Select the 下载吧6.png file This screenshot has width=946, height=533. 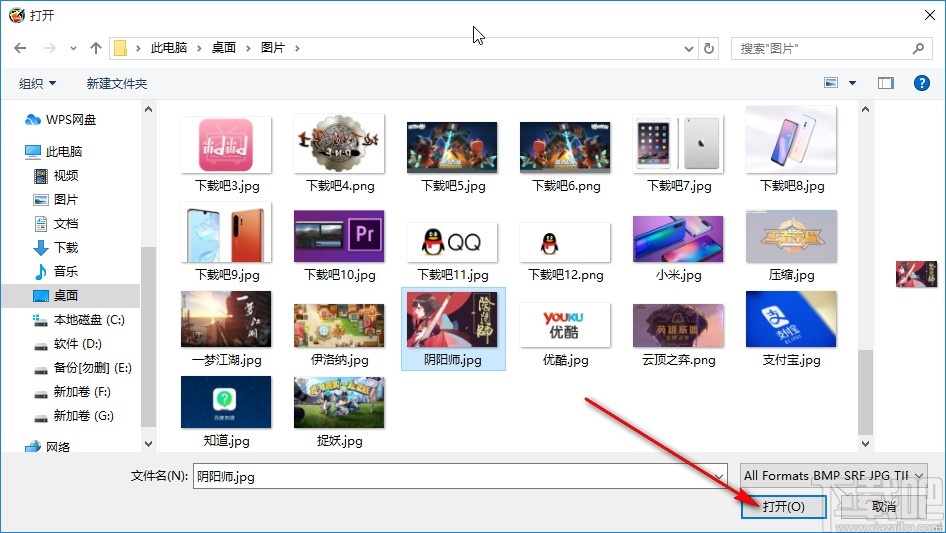pos(565,156)
